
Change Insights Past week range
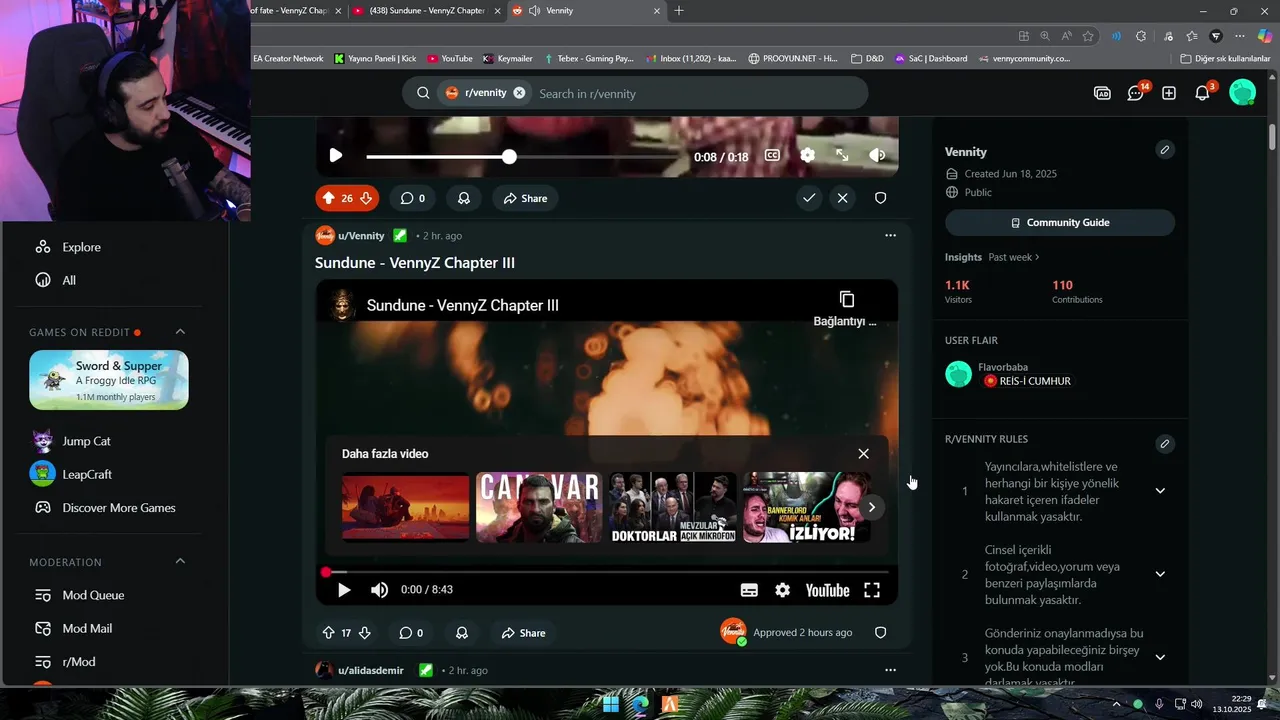click(x=1014, y=257)
